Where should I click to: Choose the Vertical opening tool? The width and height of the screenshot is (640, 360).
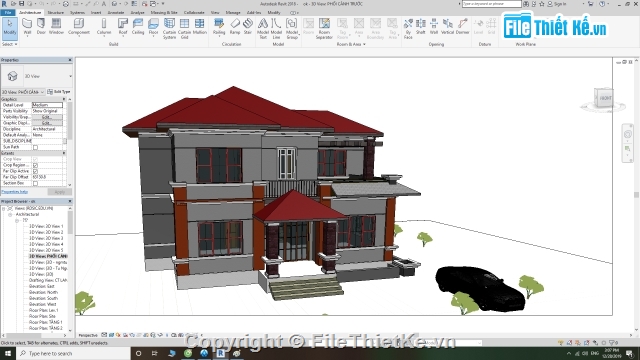[x=448, y=27]
